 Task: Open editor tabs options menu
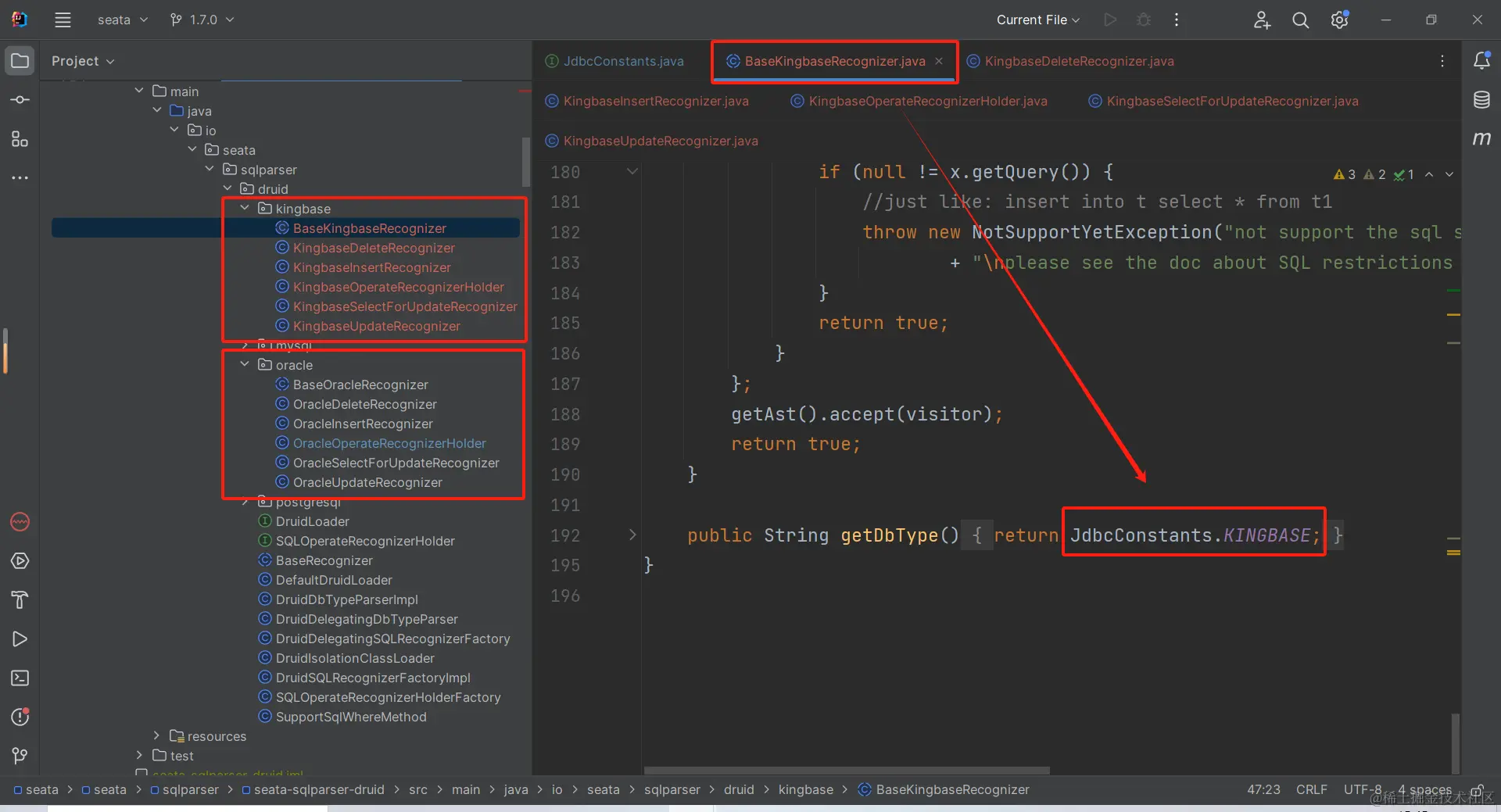1442,61
